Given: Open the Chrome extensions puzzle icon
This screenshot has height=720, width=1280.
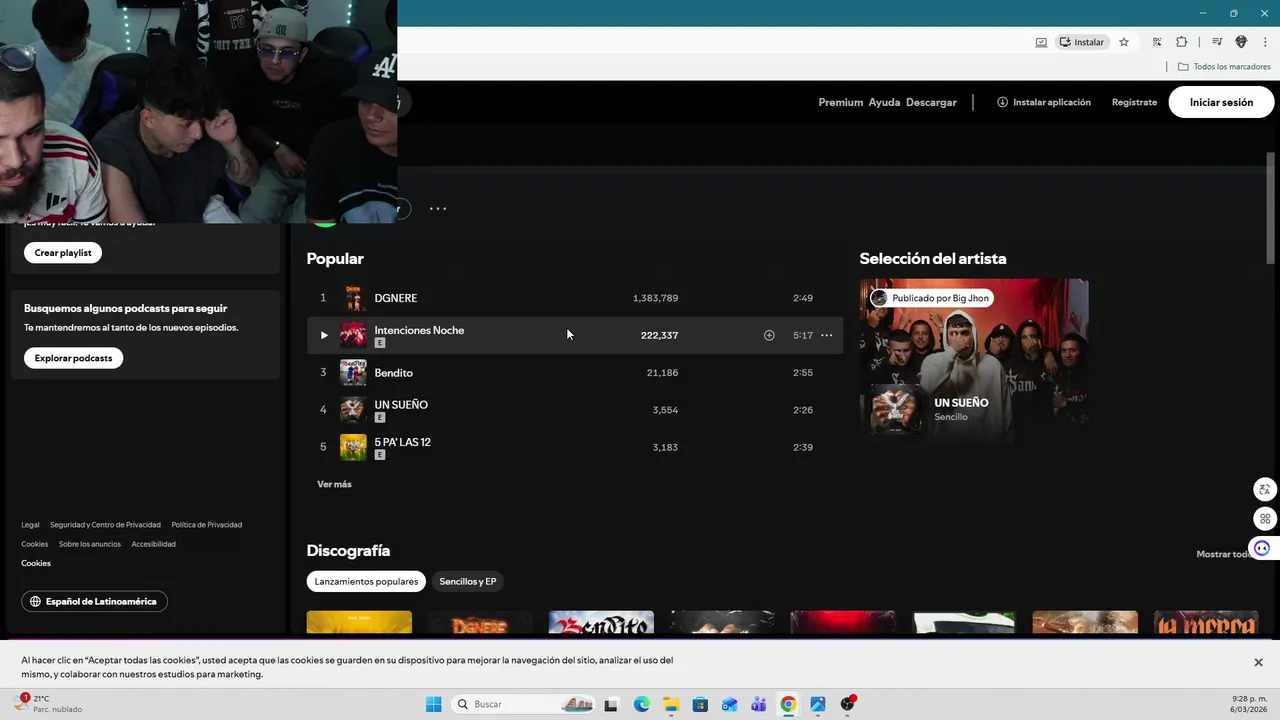Looking at the screenshot, I should coord(1181,42).
